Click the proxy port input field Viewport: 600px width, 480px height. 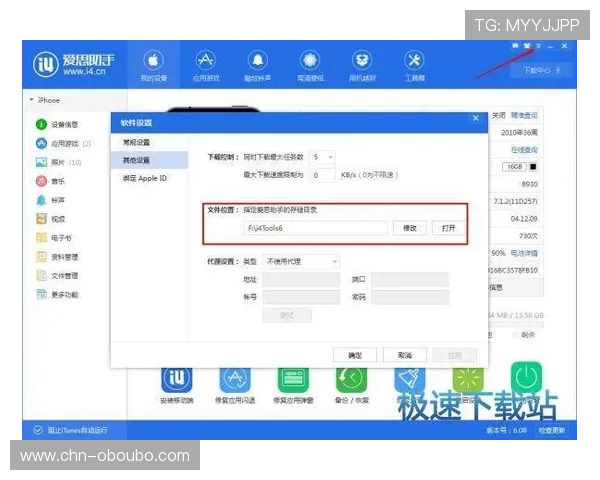pos(410,279)
